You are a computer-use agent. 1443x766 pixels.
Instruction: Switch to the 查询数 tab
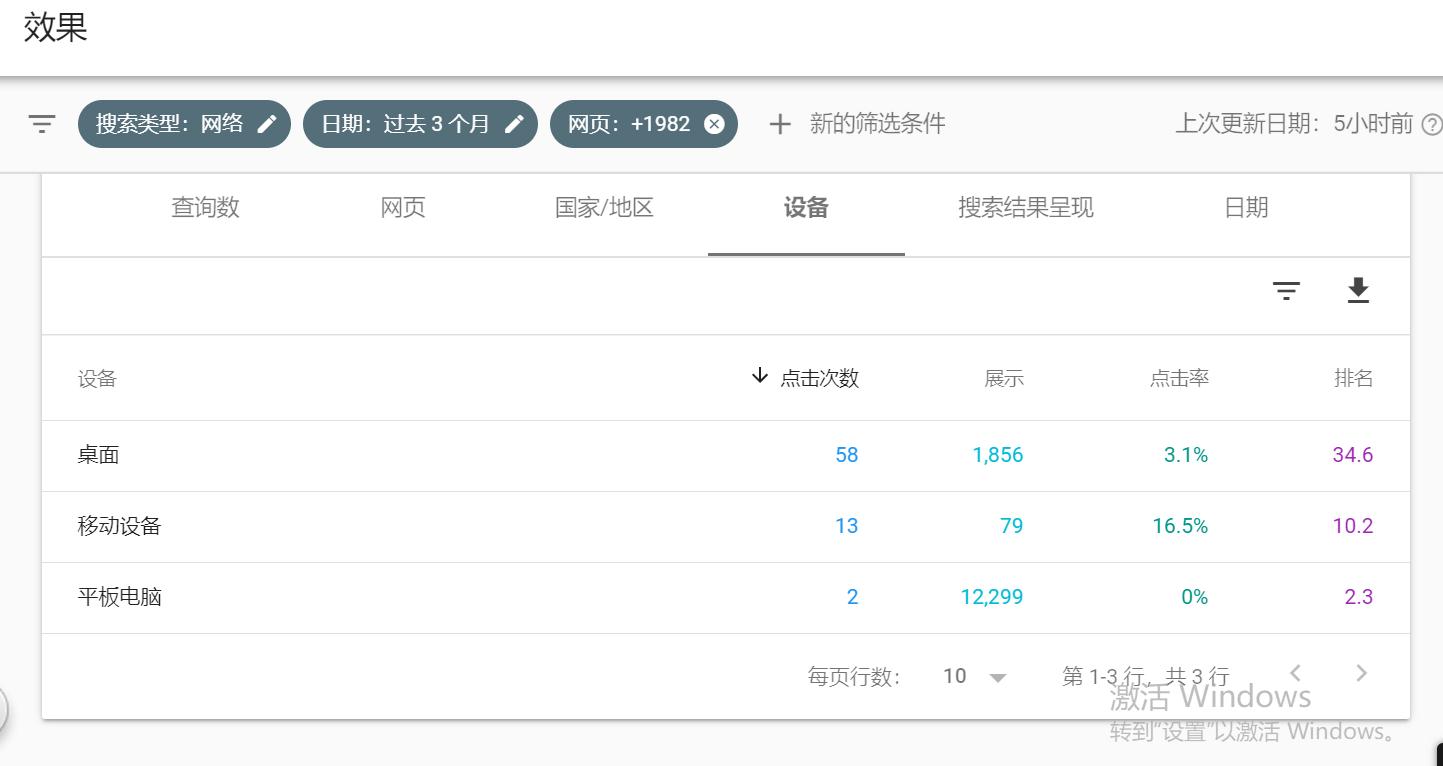click(204, 207)
